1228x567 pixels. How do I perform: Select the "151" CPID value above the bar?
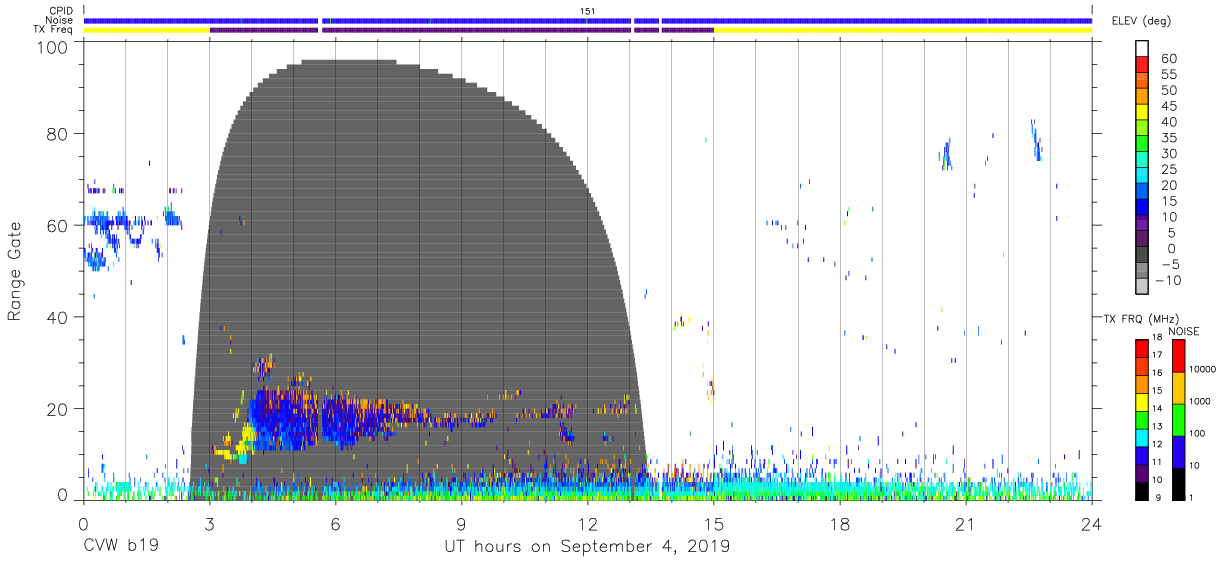(587, 11)
